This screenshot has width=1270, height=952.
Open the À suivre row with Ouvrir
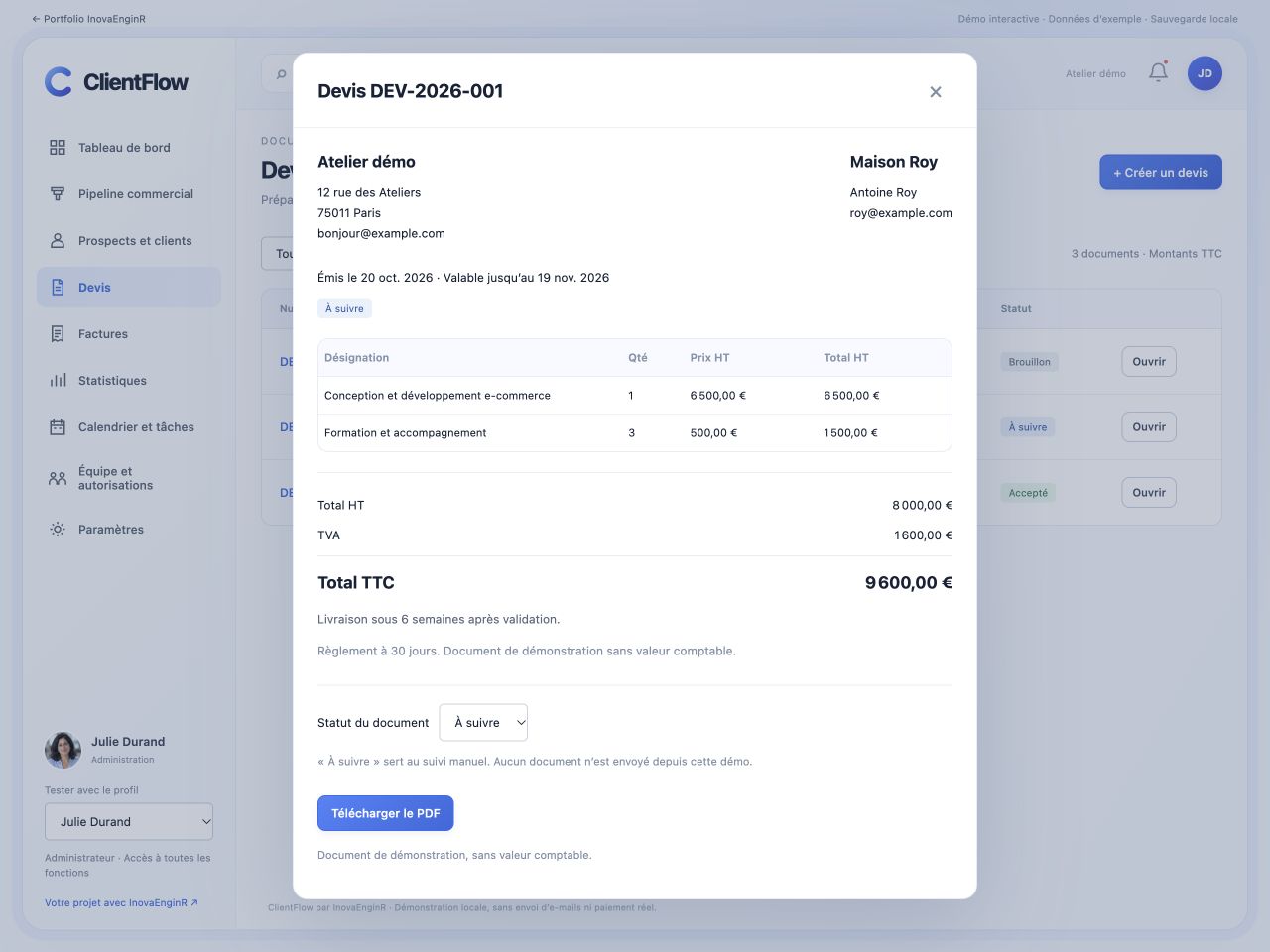coord(1149,427)
